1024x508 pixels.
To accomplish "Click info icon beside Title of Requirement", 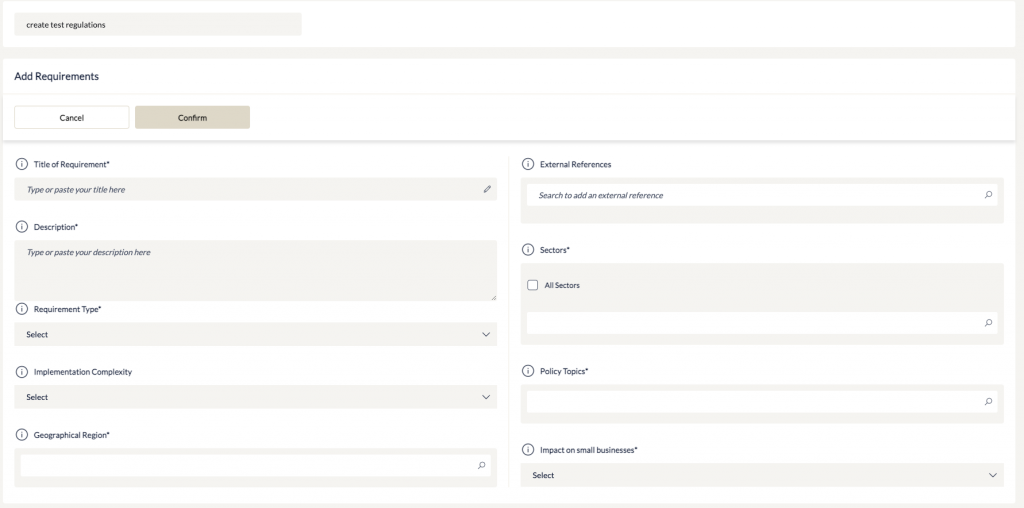I will click(22, 164).
